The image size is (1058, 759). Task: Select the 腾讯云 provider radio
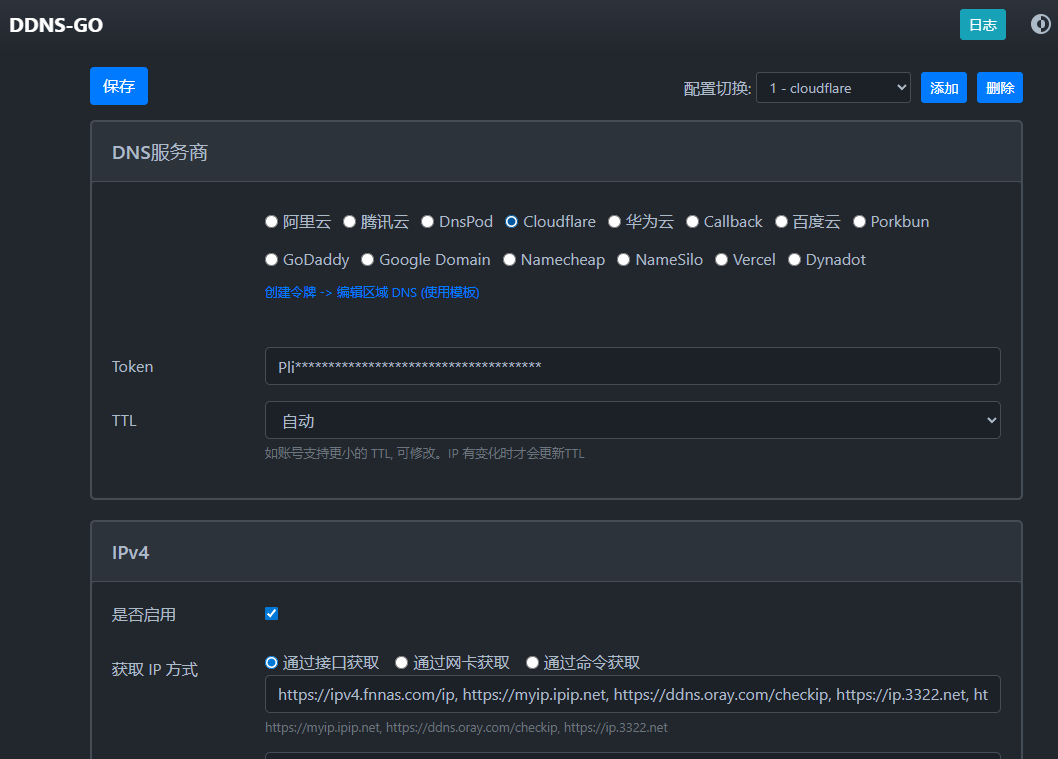click(x=349, y=221)
